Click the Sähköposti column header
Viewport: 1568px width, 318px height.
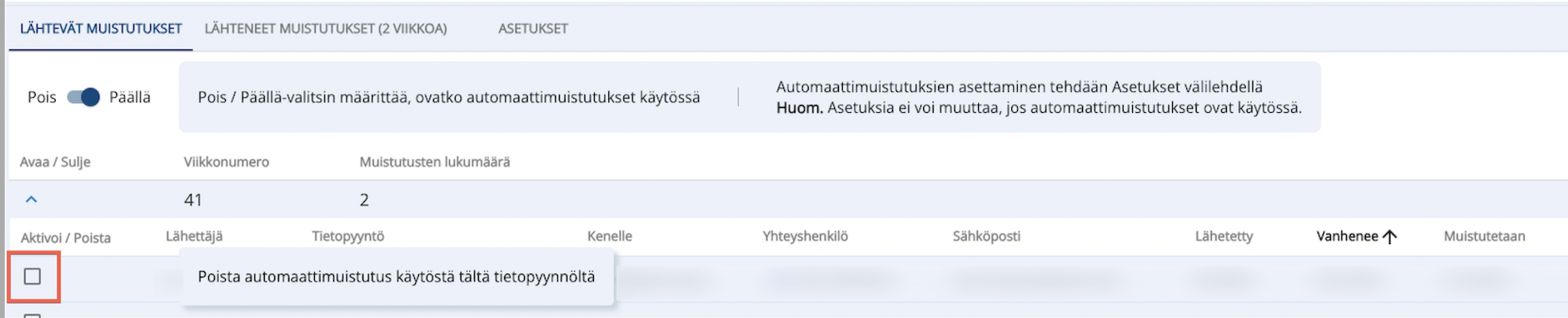pyautogui.click(x=986, y=236)
